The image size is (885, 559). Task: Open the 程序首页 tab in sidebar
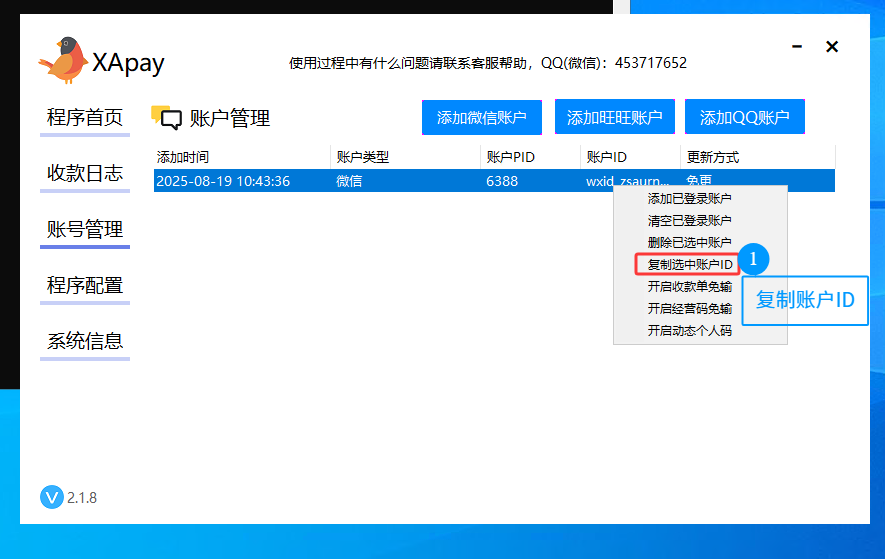click(x=85, y=118)
